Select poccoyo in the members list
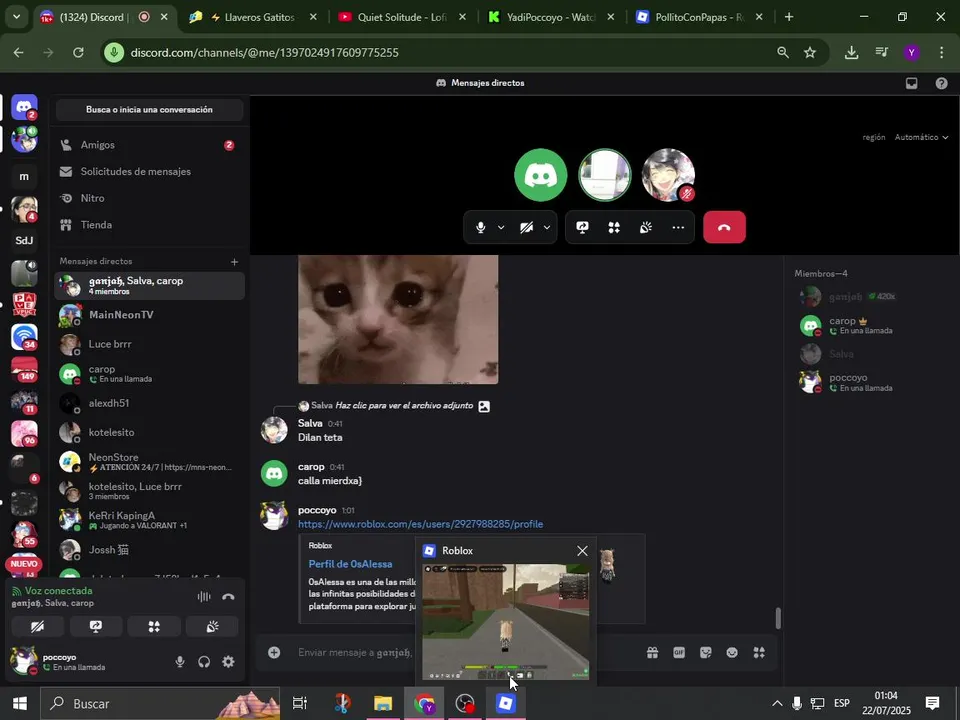Viewport: 960px width, 720px height. point(871,382)
